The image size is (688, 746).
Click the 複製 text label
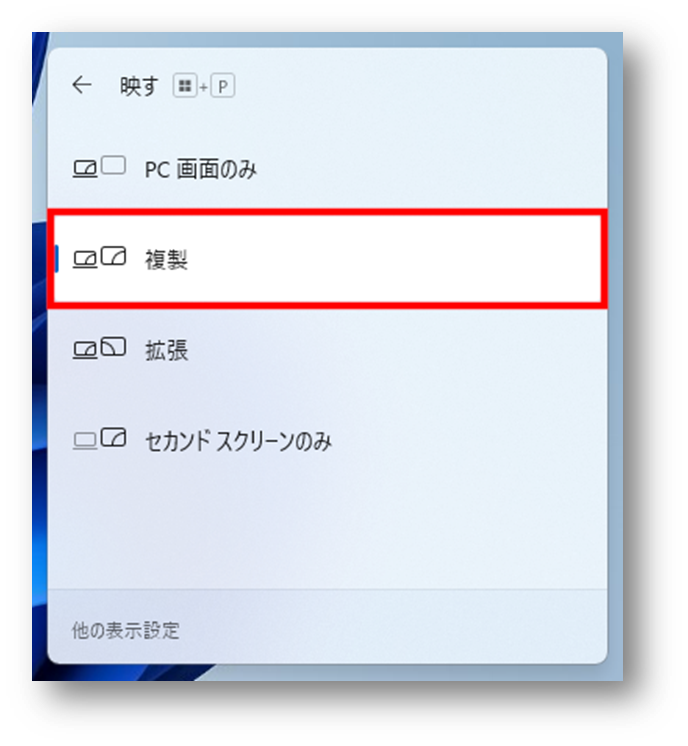coord(166,260)
